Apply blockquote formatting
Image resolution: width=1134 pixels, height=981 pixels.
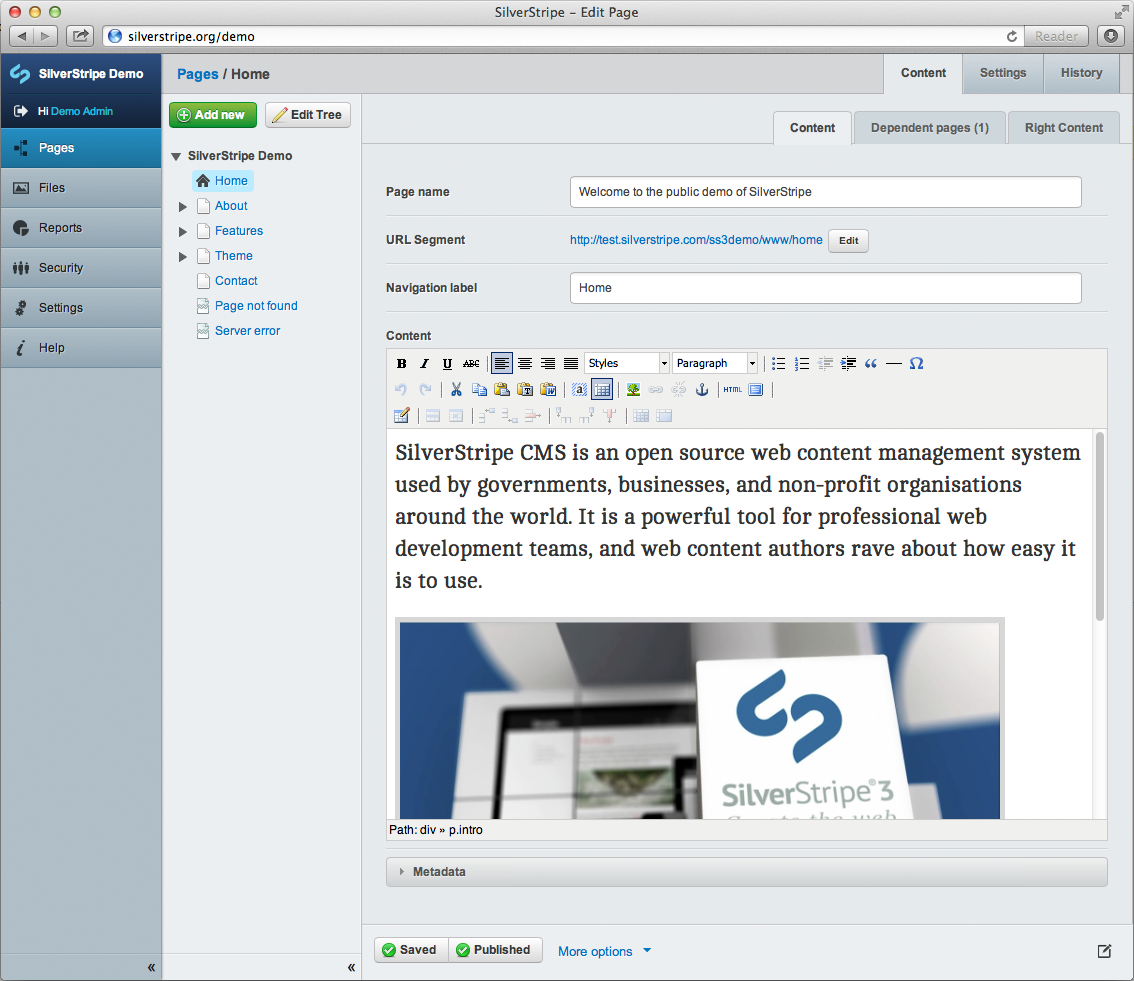(871, 363)
